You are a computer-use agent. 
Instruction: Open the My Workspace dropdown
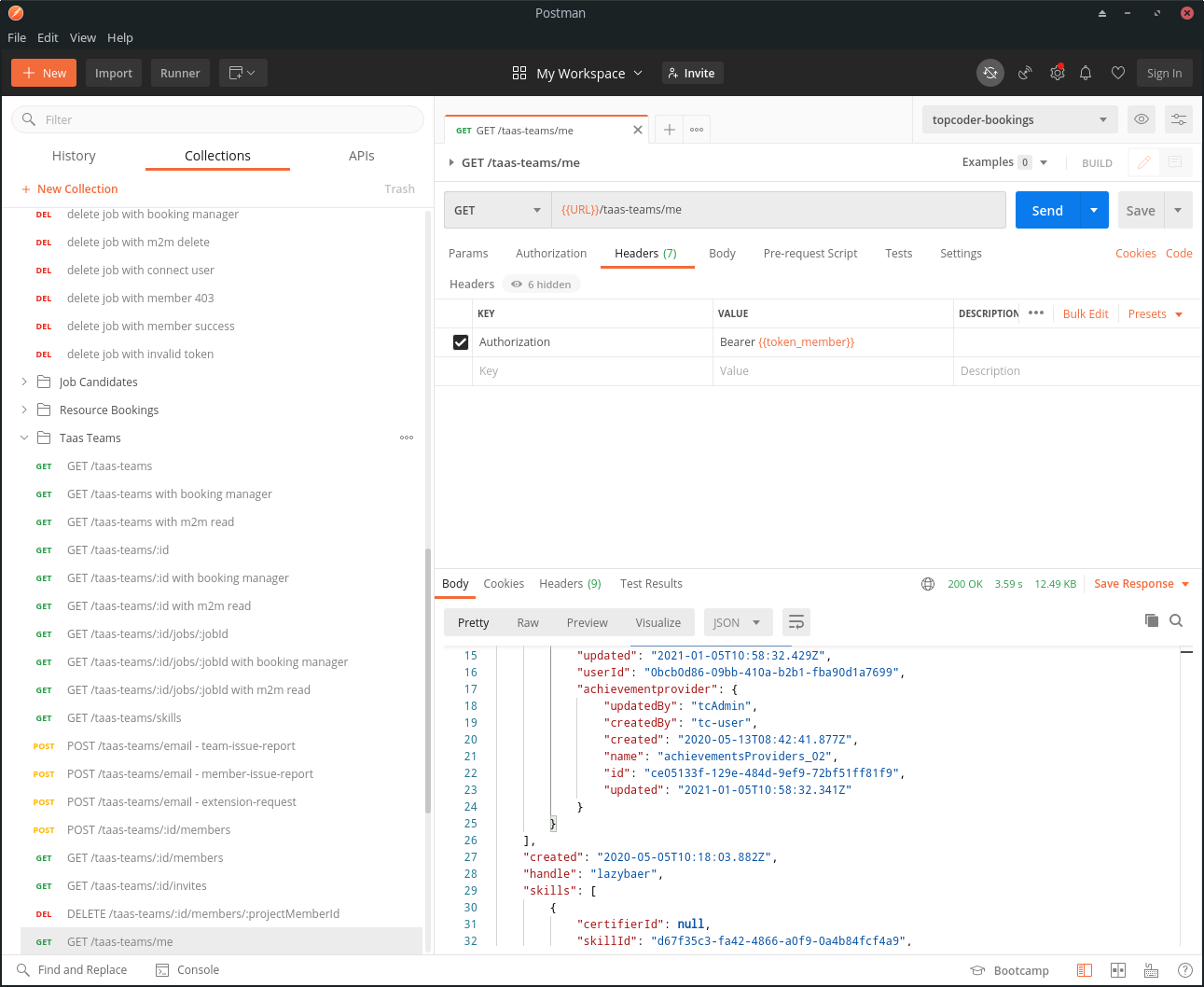(x=578, y=73)
